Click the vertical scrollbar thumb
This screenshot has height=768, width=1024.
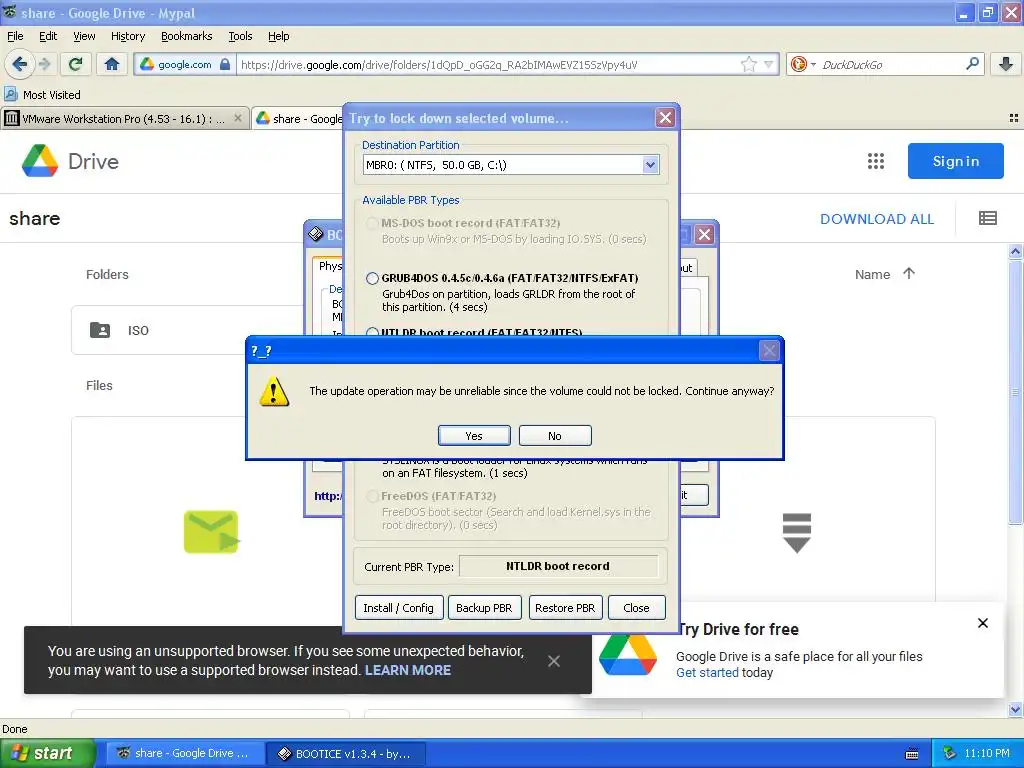[x=1015, y=392]
